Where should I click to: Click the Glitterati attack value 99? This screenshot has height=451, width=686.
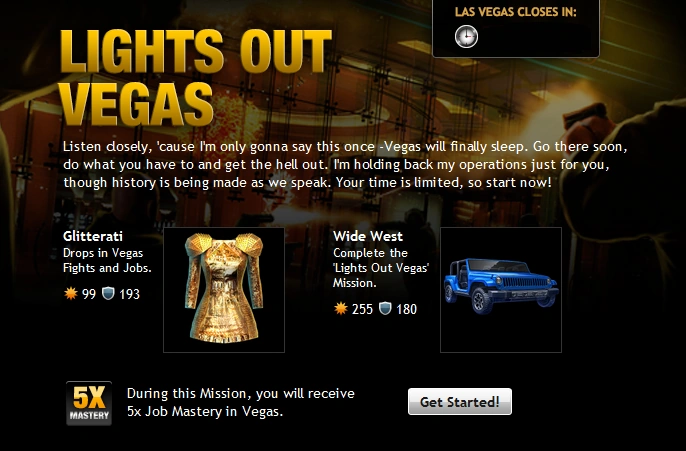point(89,294)
